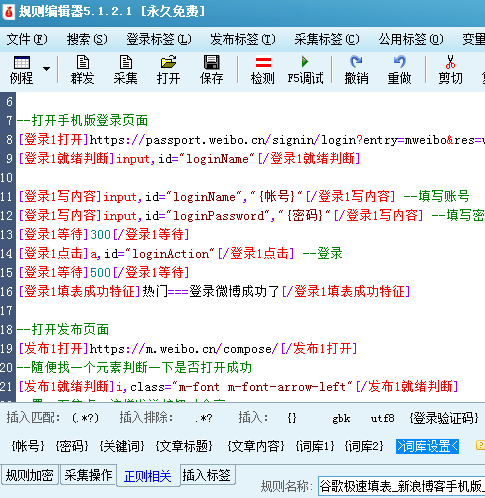Open the 文件(F) menu
Screen dimensions: 485x498
27,40
